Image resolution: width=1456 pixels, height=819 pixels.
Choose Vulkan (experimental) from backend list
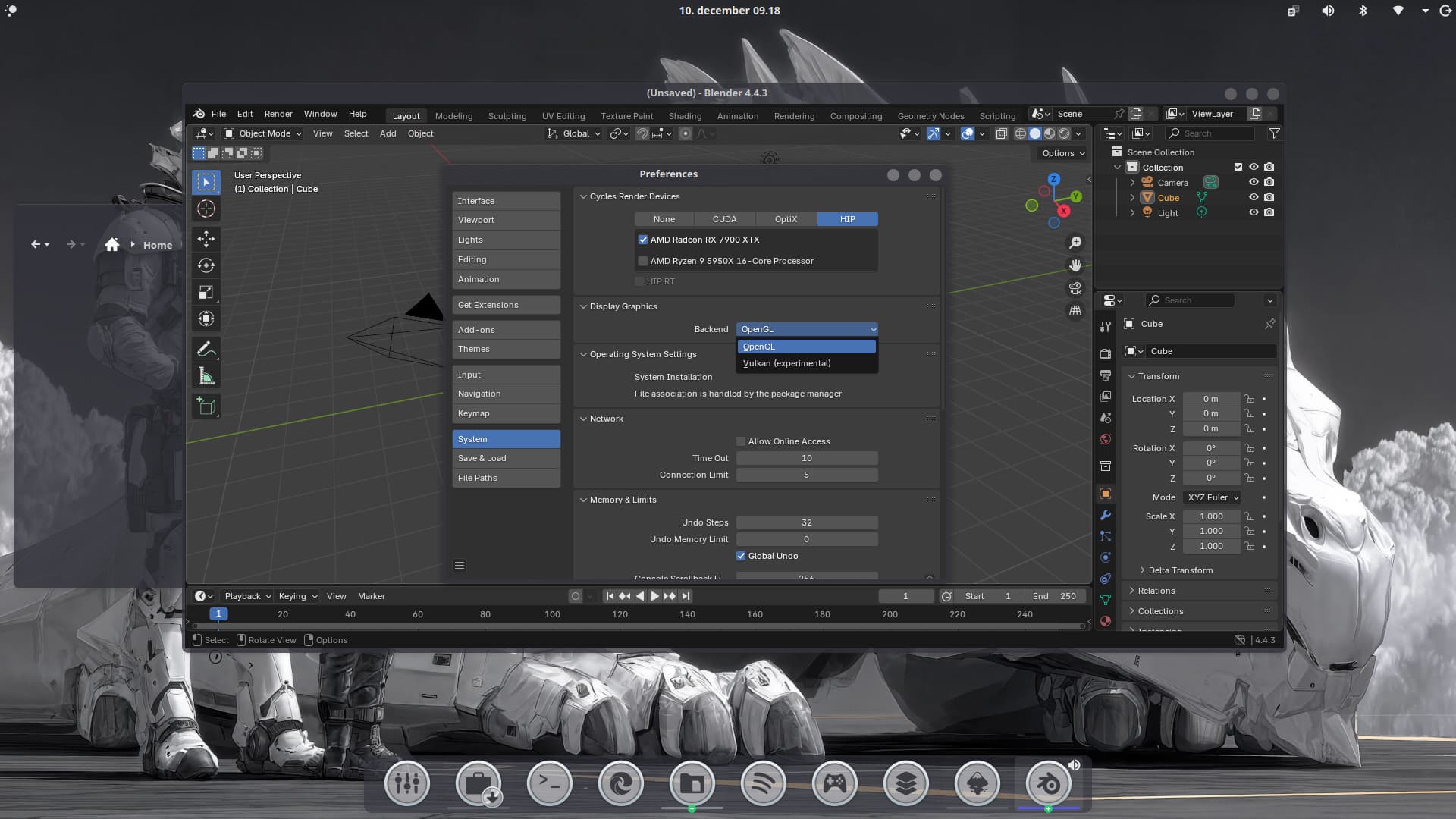(786, 363)
